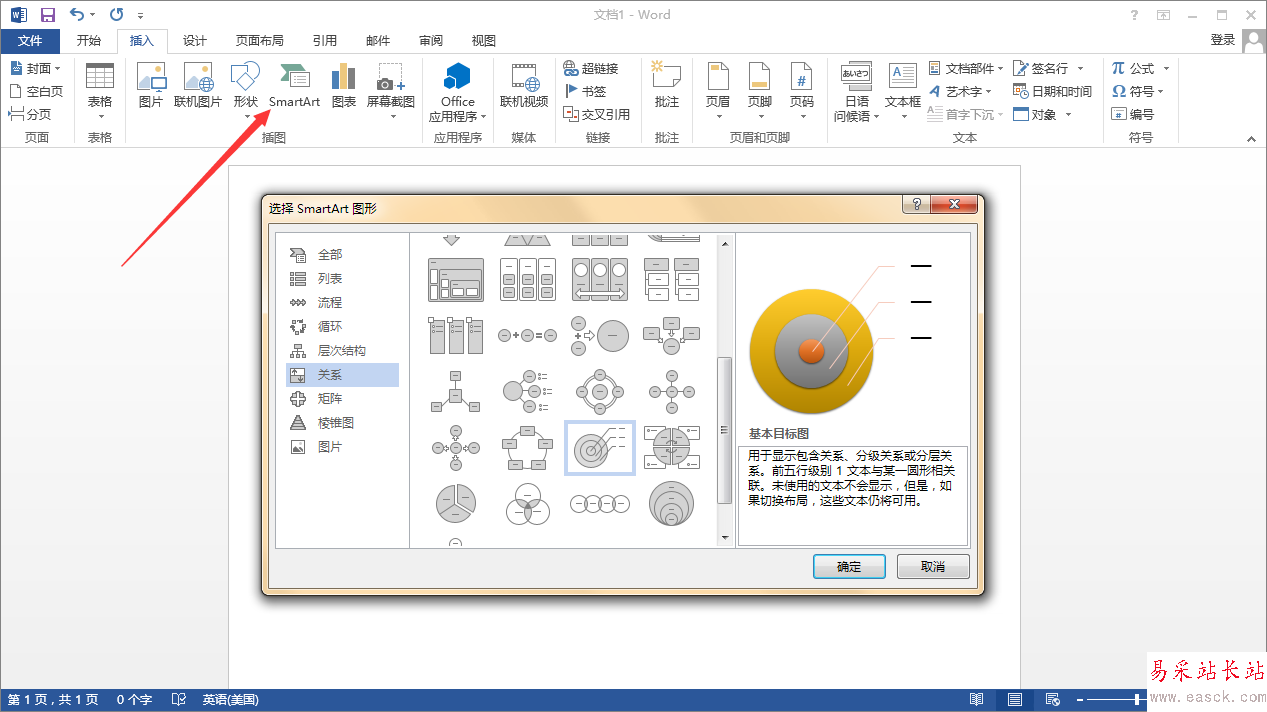
Task: Insert a 空白页 blank page
Action: tap(37, 91)
